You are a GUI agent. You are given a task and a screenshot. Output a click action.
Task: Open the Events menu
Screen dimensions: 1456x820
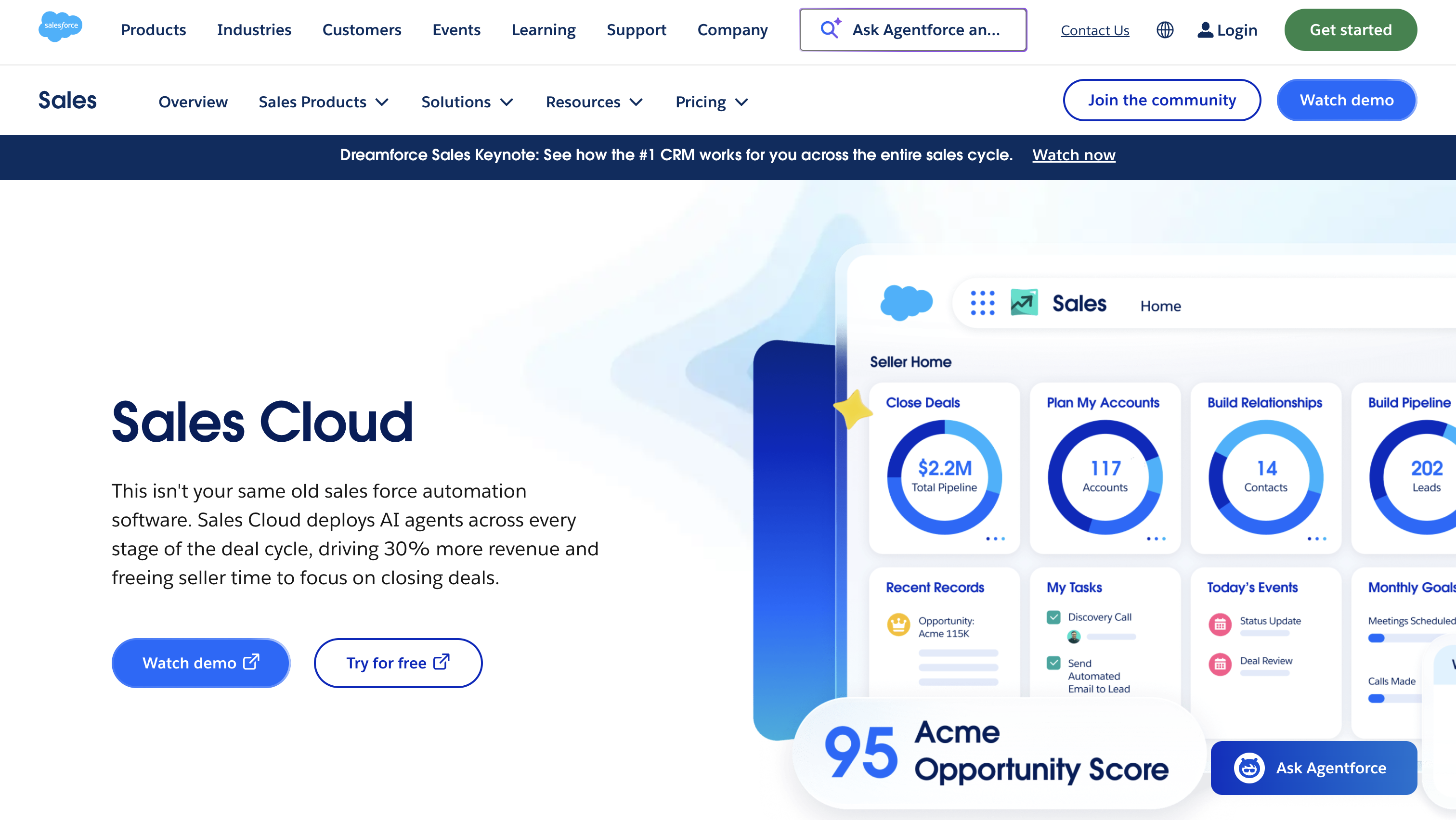coord(457,30)
